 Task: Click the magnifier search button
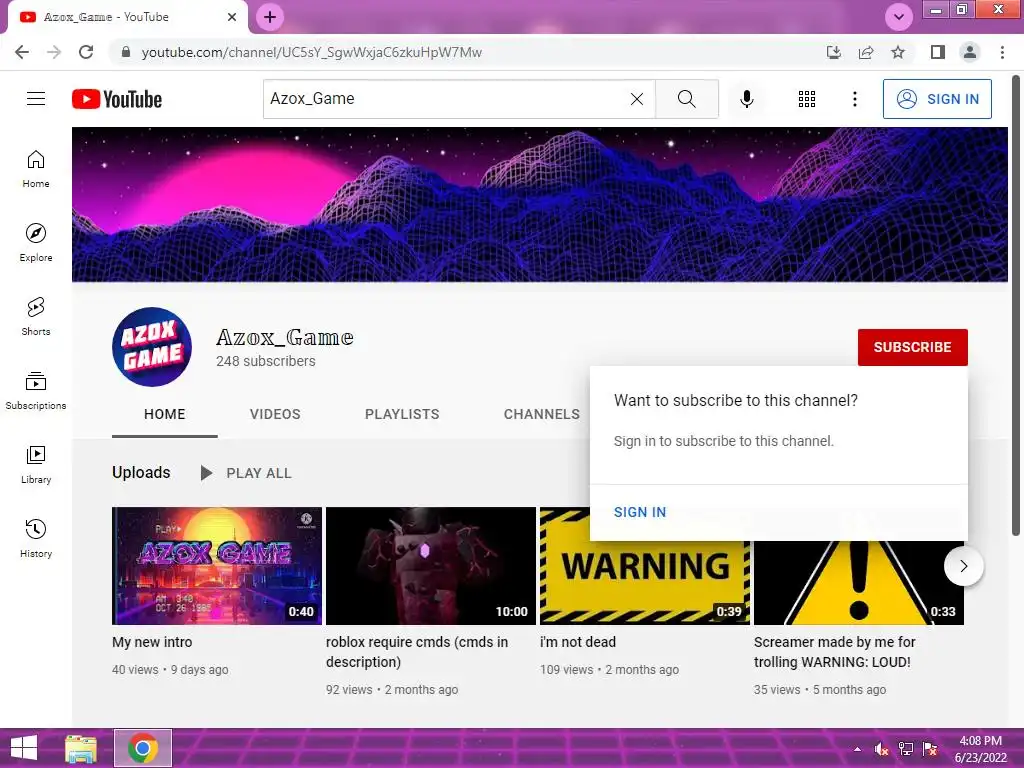(x=686, y=99)
